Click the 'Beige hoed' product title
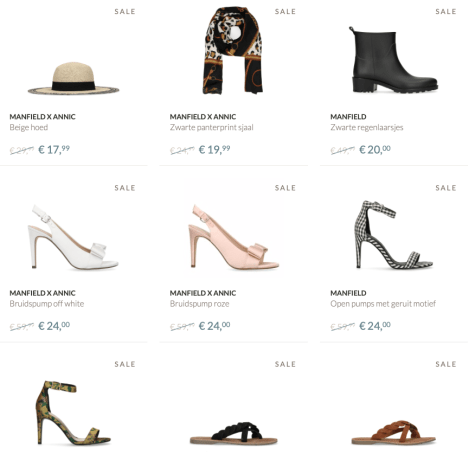The height and width of the screenshot is (466, 475). 29,127
